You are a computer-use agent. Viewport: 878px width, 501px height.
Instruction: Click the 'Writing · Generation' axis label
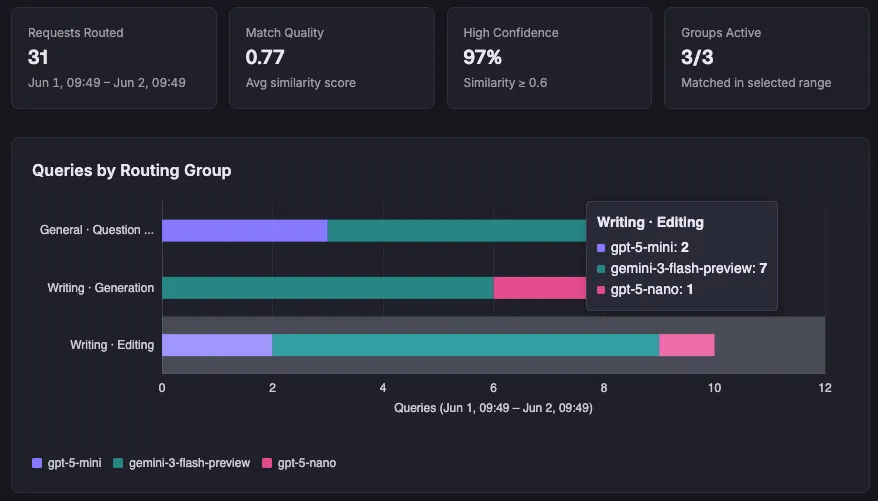click(x=100, y=288)
